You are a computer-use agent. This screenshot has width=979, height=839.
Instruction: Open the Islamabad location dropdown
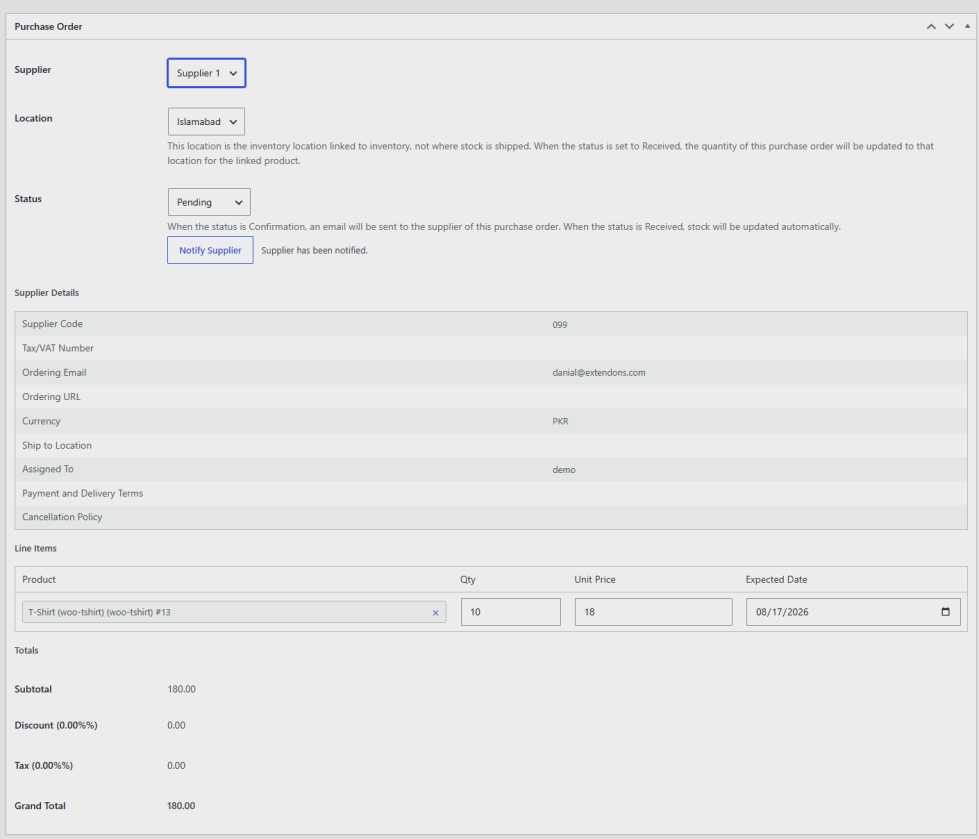(206, 122)
